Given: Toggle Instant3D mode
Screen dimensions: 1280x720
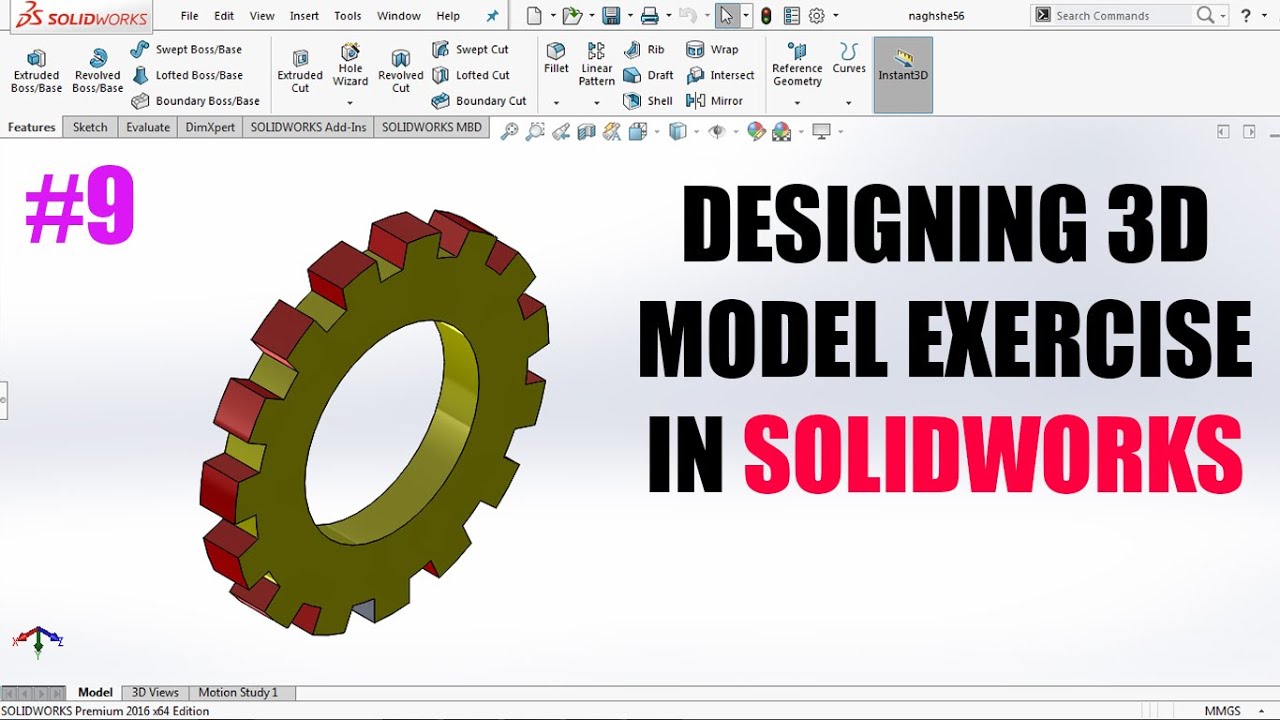Looking at the screenshot, I should tap(903, 75).
